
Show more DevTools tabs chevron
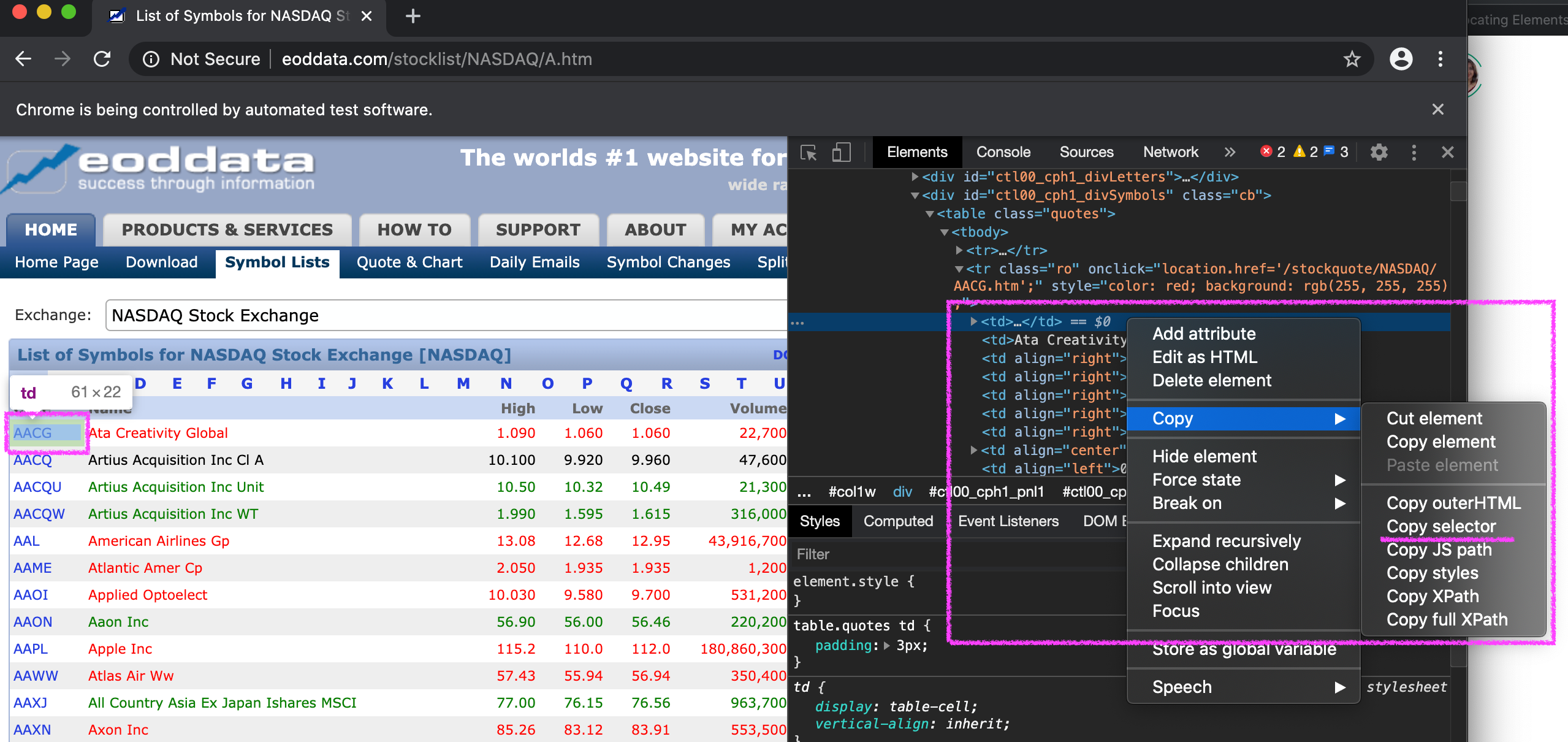coord(1230,152)
